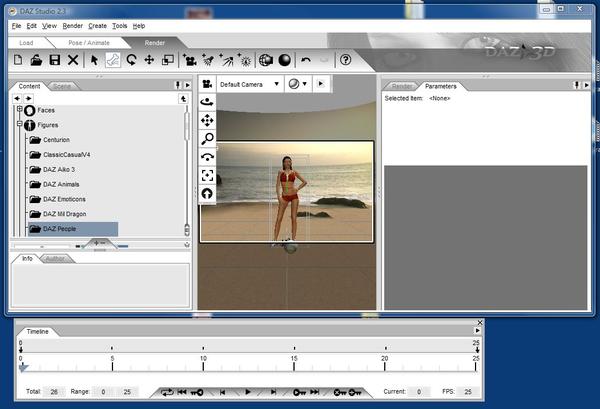Click the viewport pan arrows icon
The image size is (600, 409).
coord(207,121)
